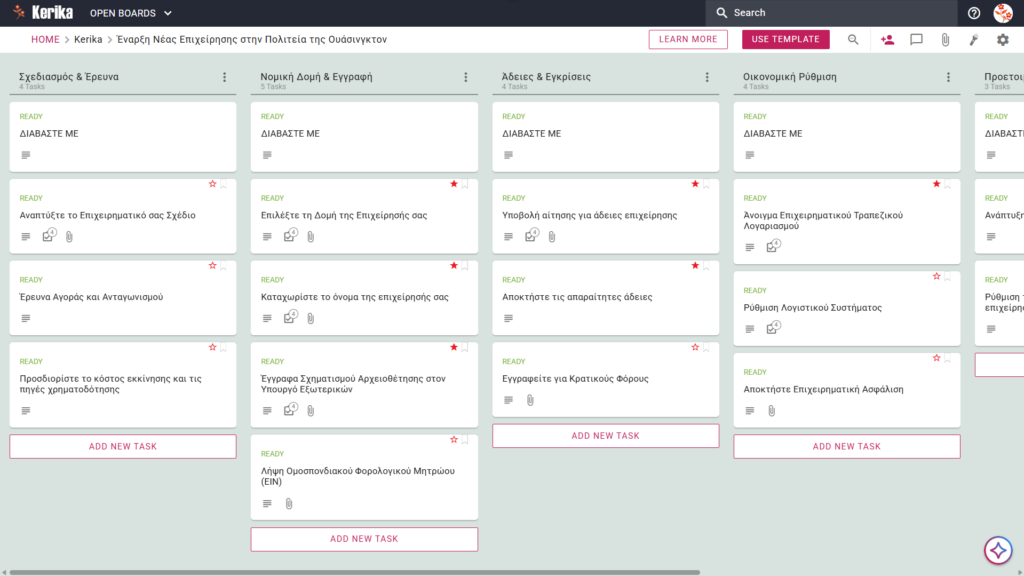
Task: Click the board search magnifier icon
Action: tap(853, 40)
